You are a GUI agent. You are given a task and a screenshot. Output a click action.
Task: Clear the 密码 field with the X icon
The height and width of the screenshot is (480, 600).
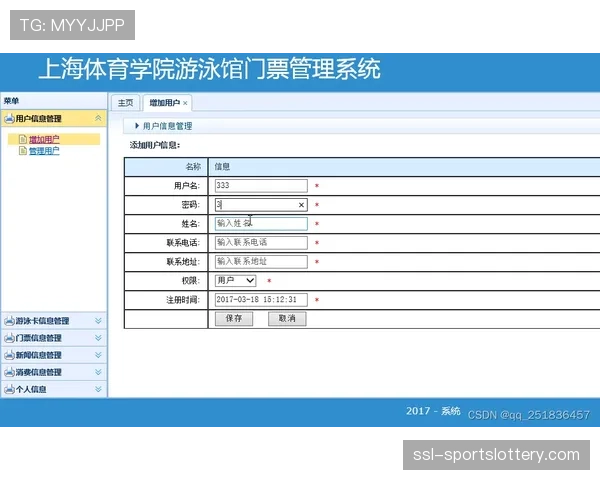301,205
